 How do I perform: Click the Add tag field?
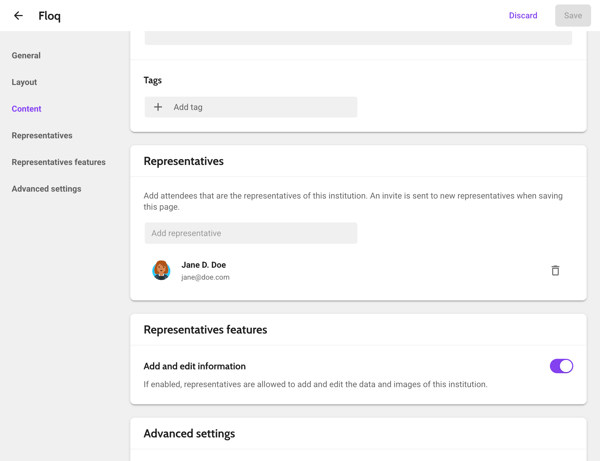coord(251,107)
